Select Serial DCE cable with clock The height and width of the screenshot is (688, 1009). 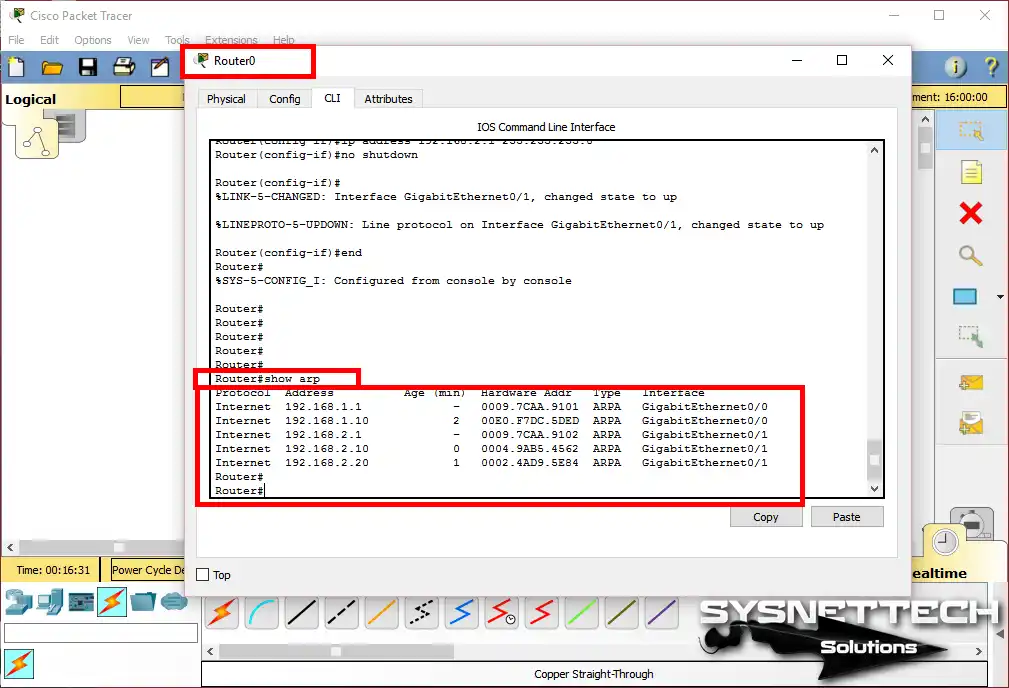click(x=501, y=613)
